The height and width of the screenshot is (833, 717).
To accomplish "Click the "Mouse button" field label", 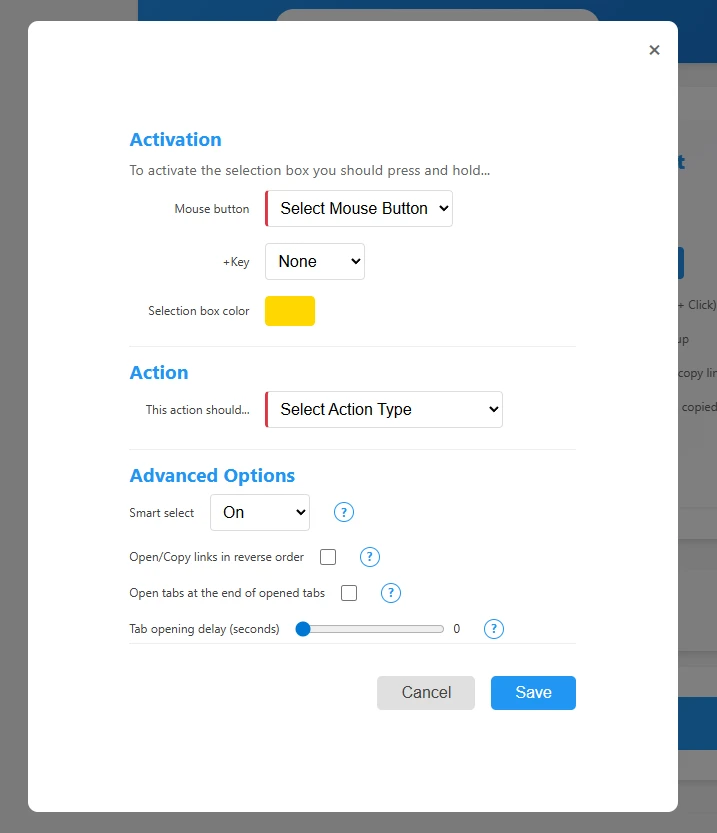I will (212, 209).
